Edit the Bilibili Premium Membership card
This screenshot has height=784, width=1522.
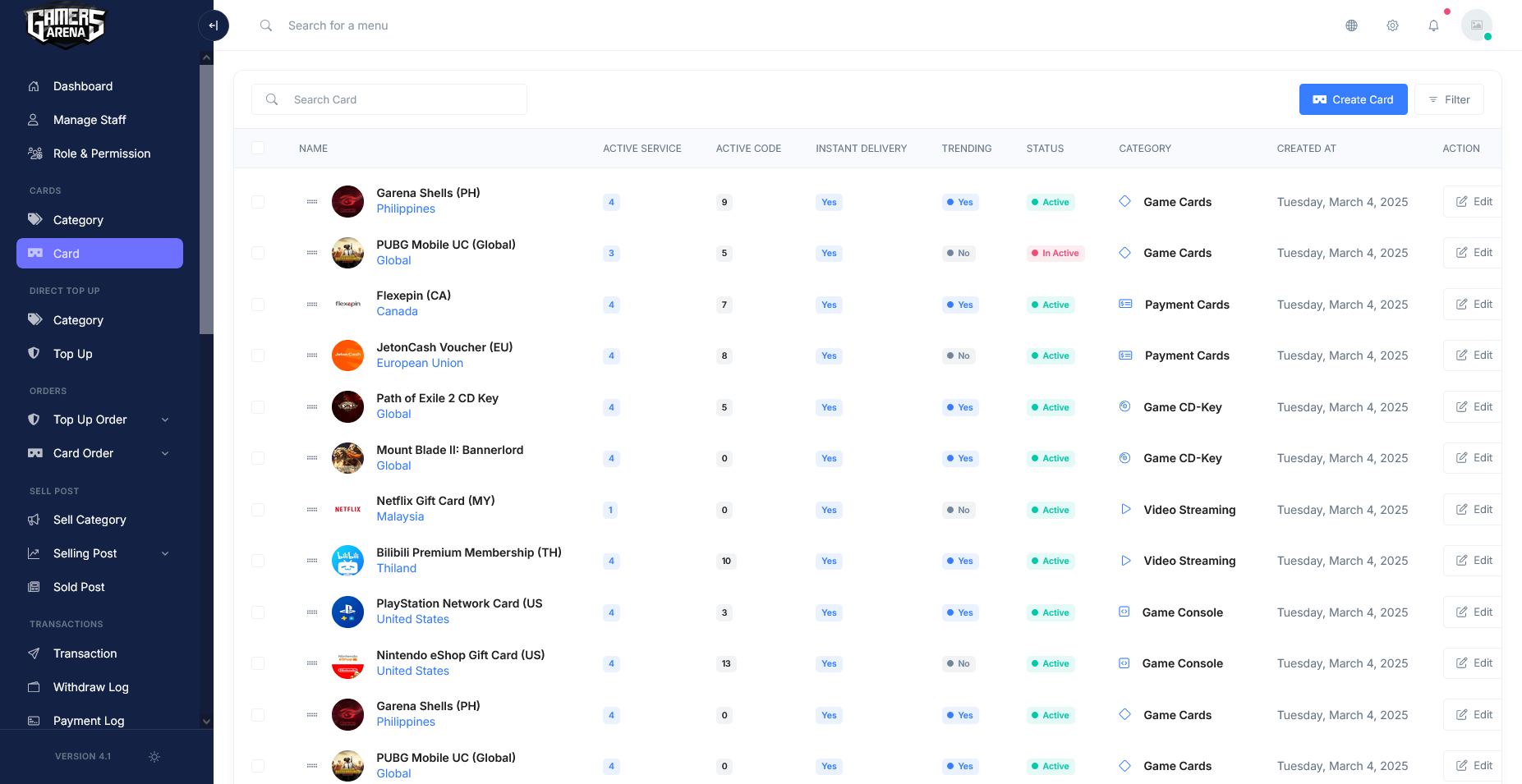pos(1474,561)
